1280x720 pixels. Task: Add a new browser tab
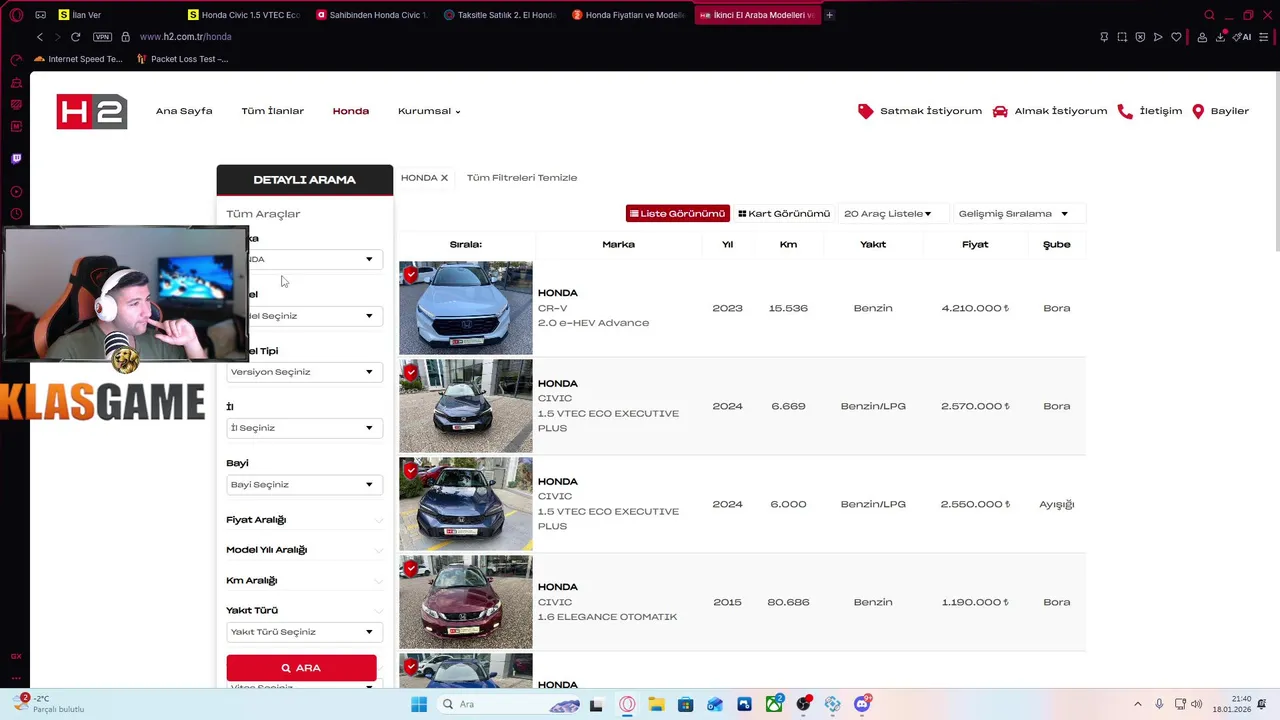829,15
